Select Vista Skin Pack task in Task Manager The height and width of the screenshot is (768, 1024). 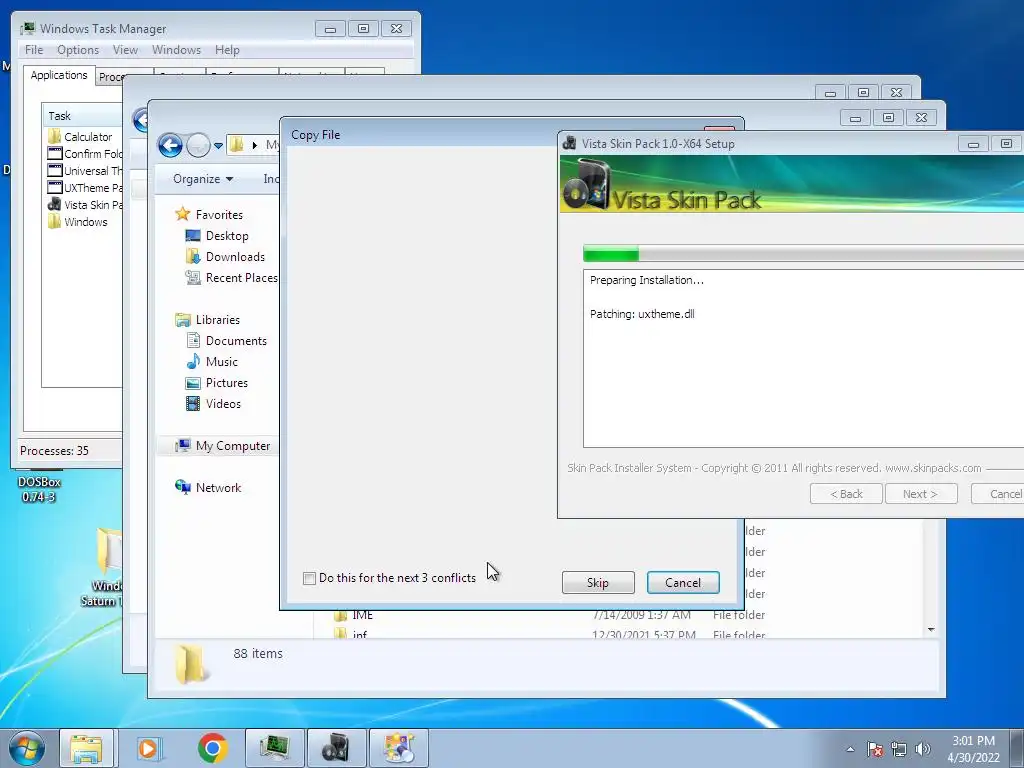[x=84, y=204]
